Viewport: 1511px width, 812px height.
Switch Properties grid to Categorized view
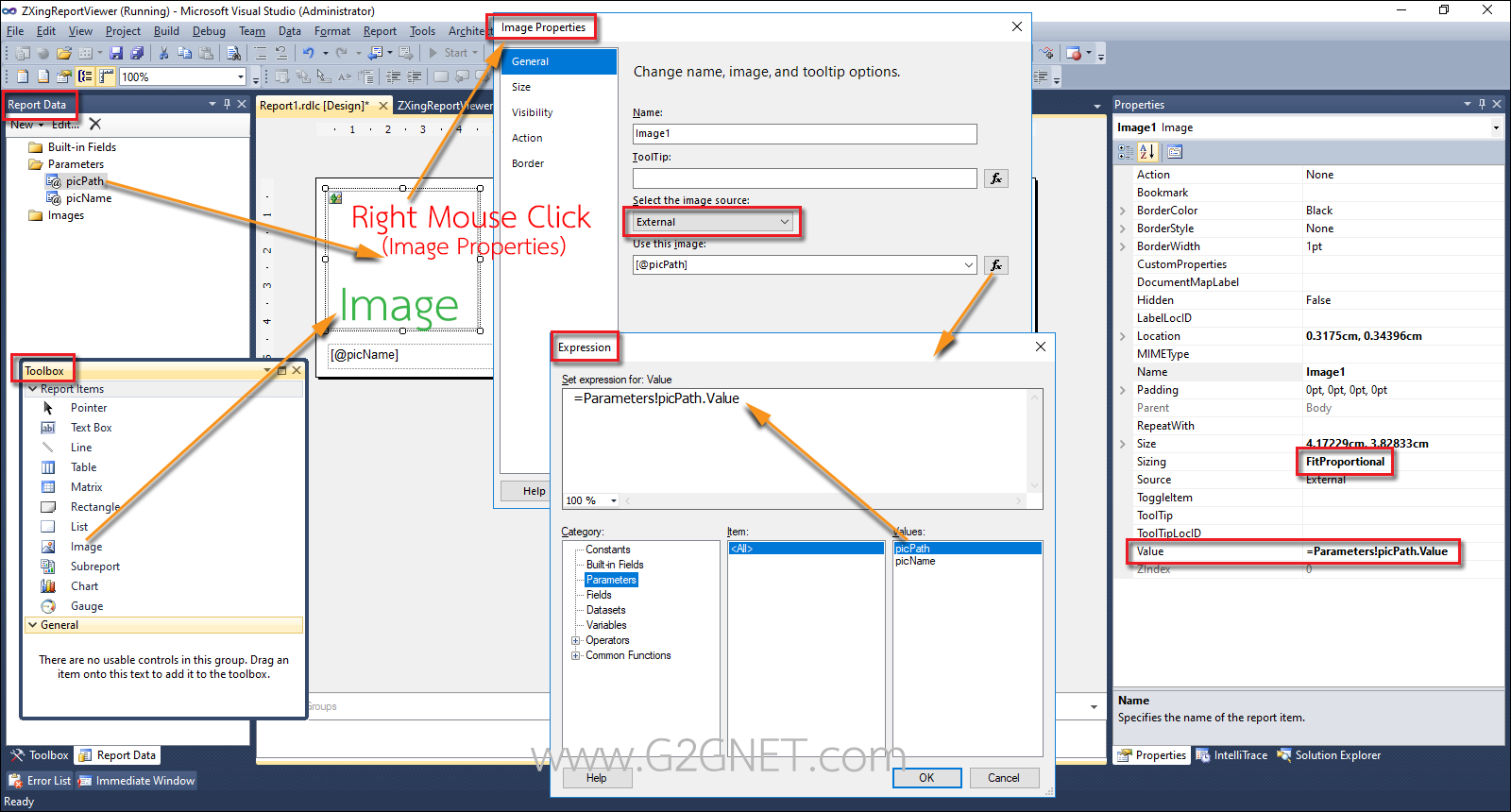coord(1125,152)
